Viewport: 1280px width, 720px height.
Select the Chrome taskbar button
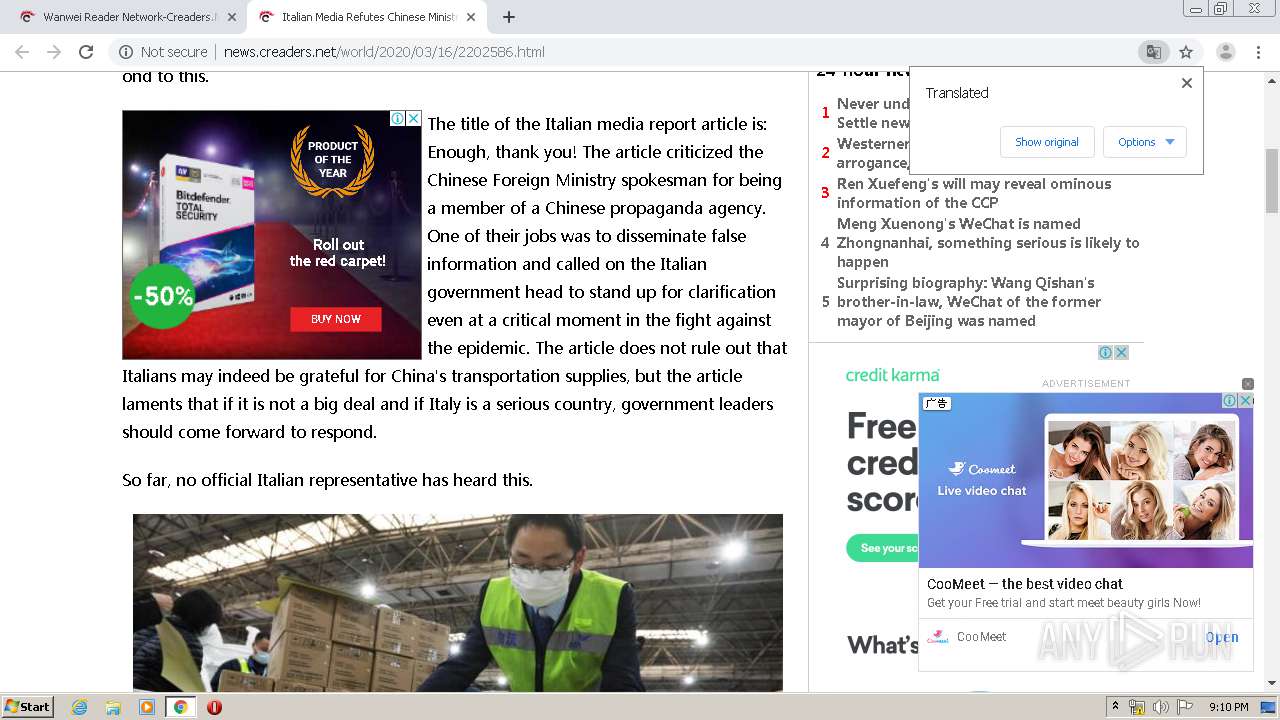pyautogui.click(x=180, y=707)
